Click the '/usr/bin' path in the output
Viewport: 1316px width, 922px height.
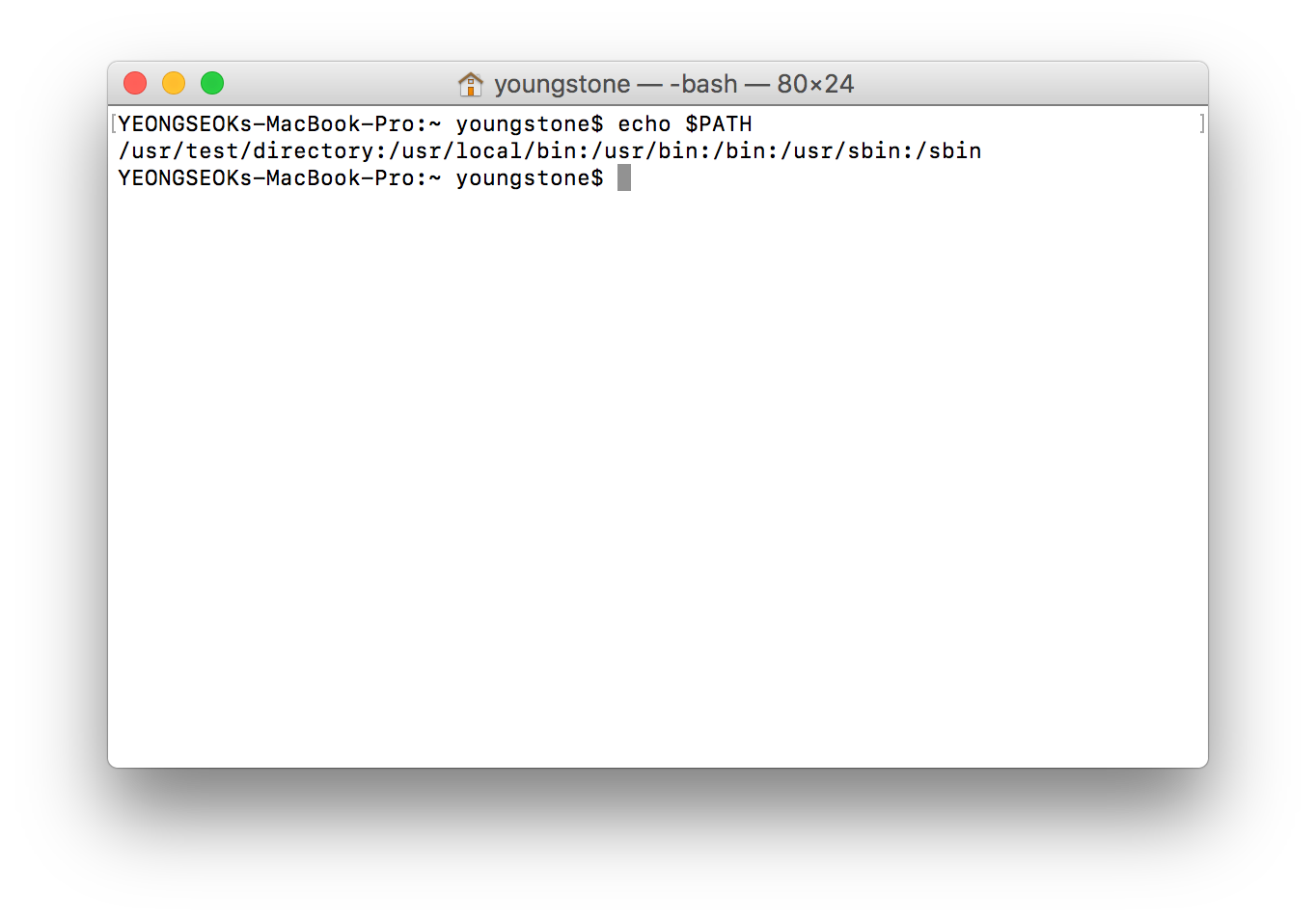644,150
